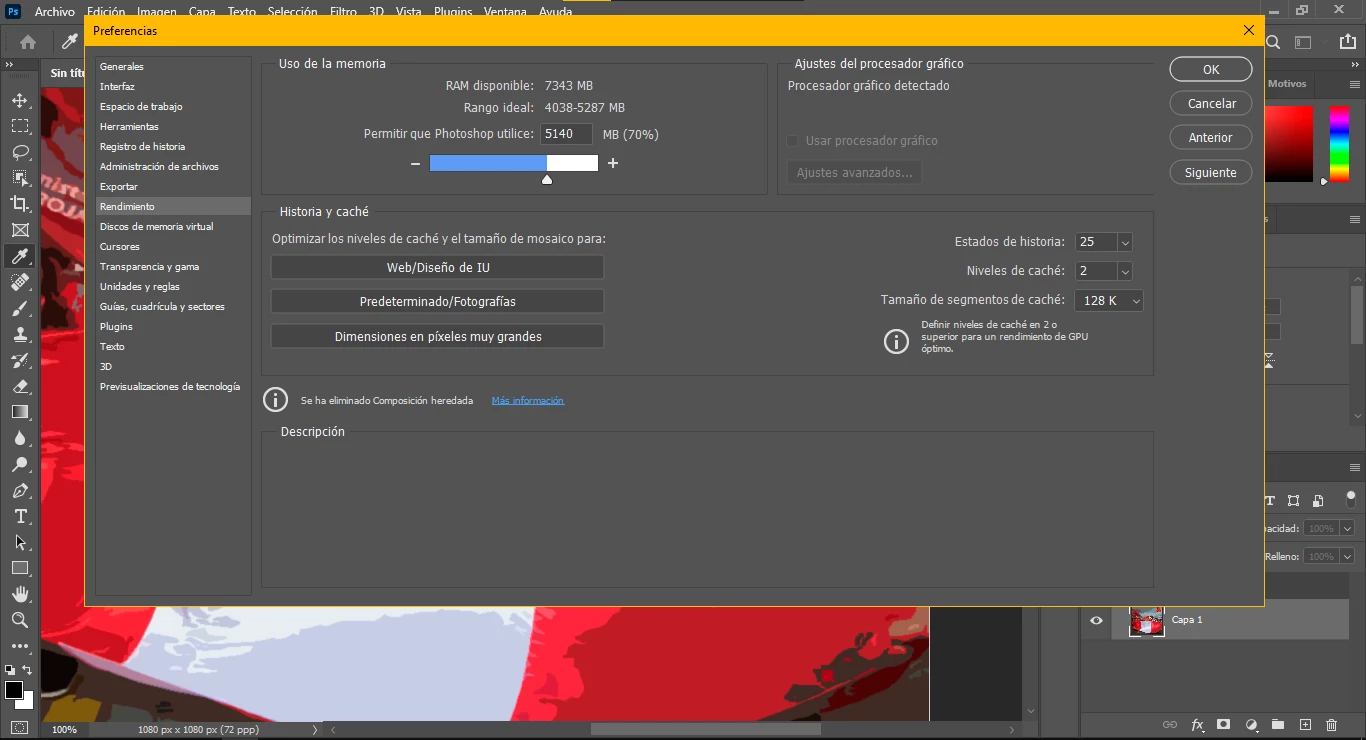Select the Eraser tool
This screenshot has width=1366, height=740.
pos(20,386)
